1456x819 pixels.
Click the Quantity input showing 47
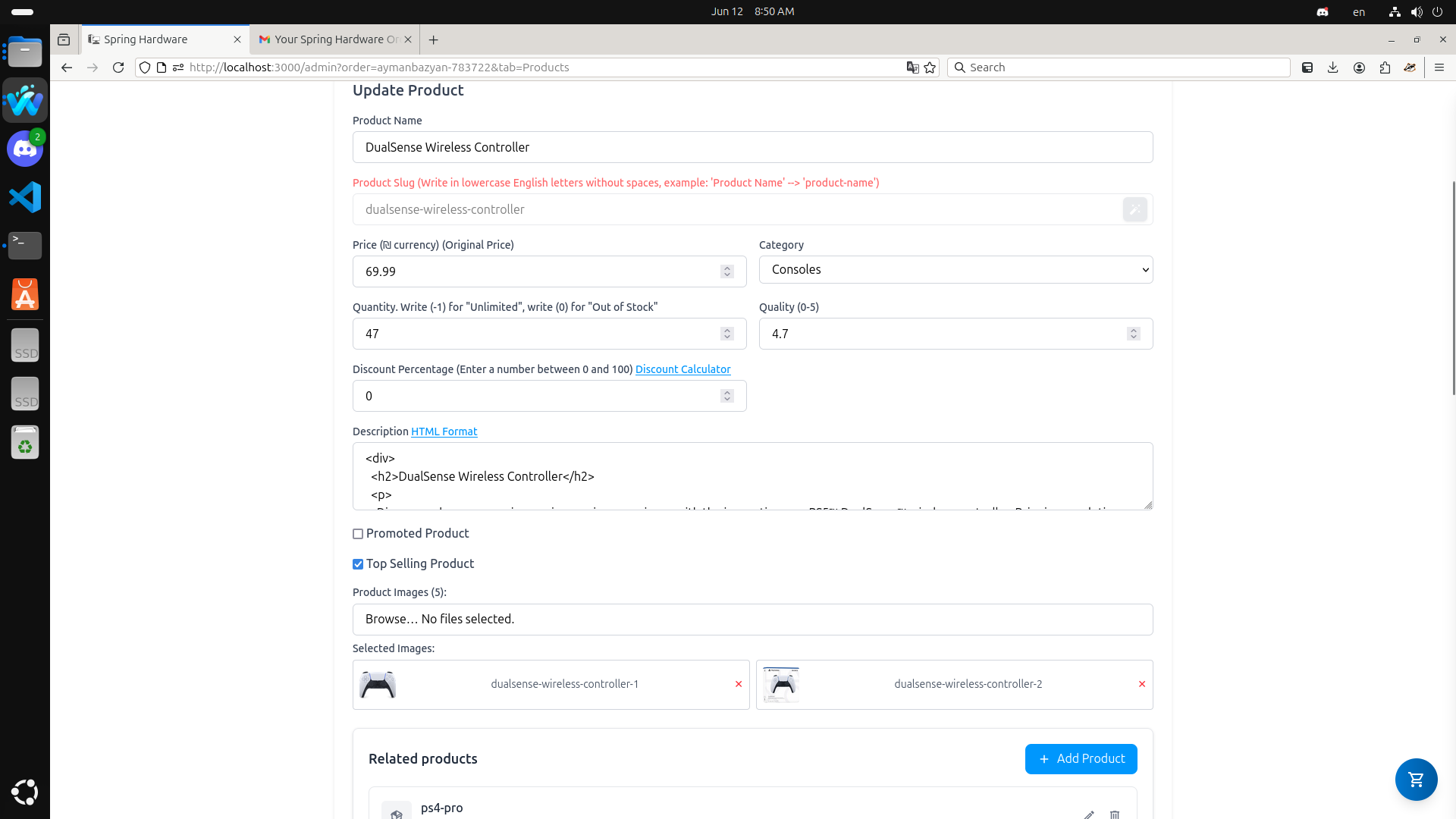pos(549,334)
